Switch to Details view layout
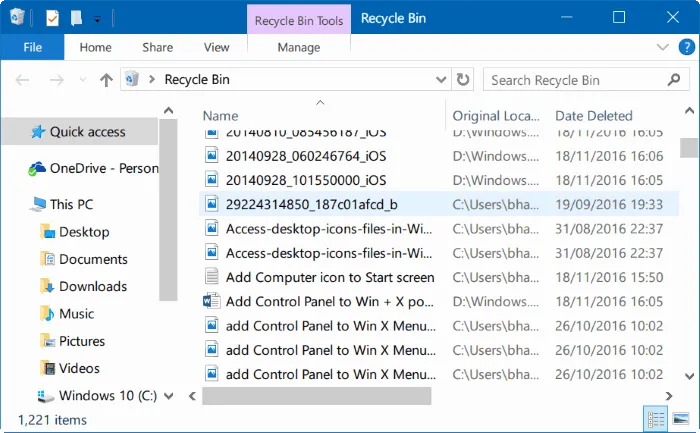Viewport: 700px width, 433px height. click(656, 419)
